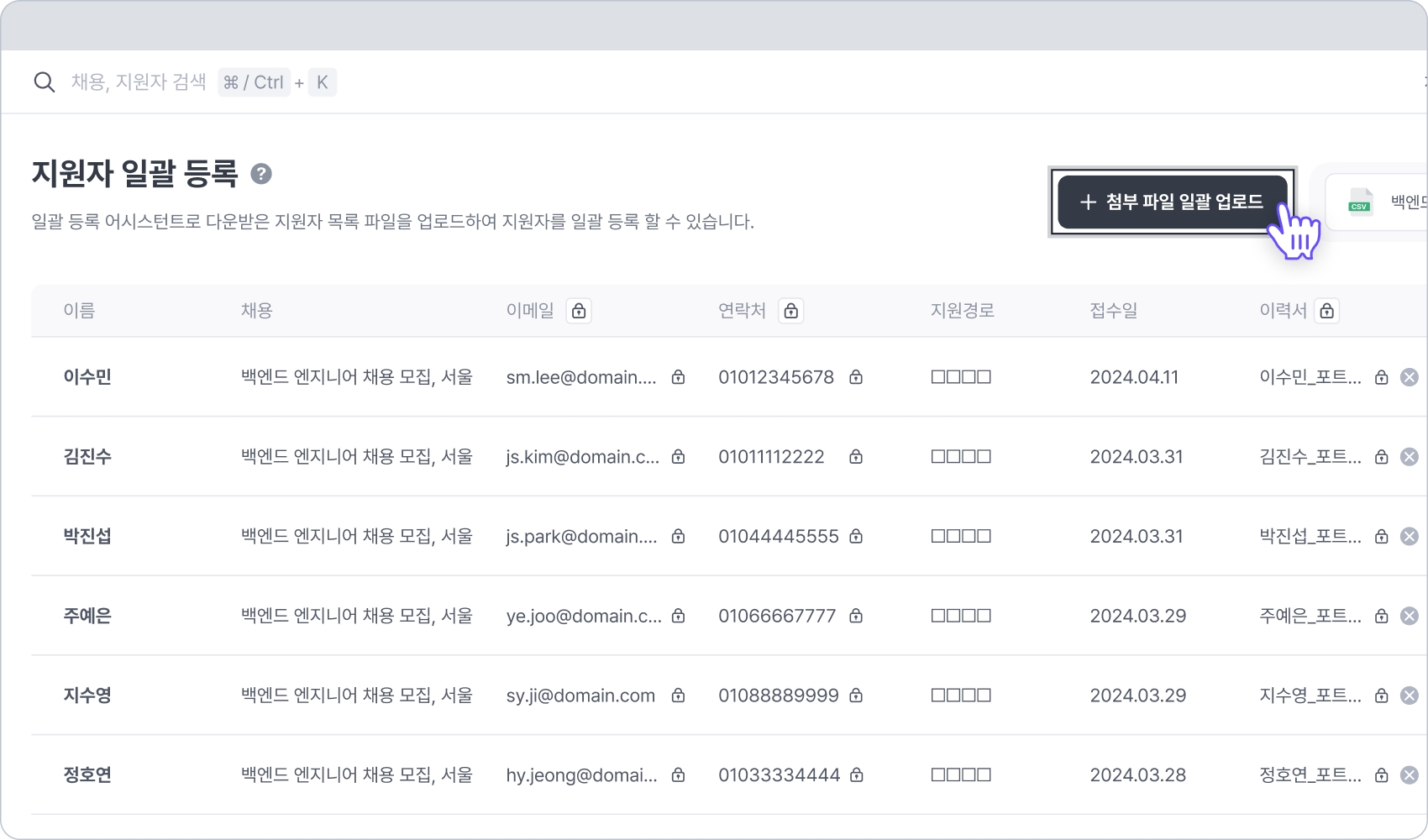1428x840 pixels.
Task: Click lock icon in 이력서 column header
Action: (x=1327, y=311)
